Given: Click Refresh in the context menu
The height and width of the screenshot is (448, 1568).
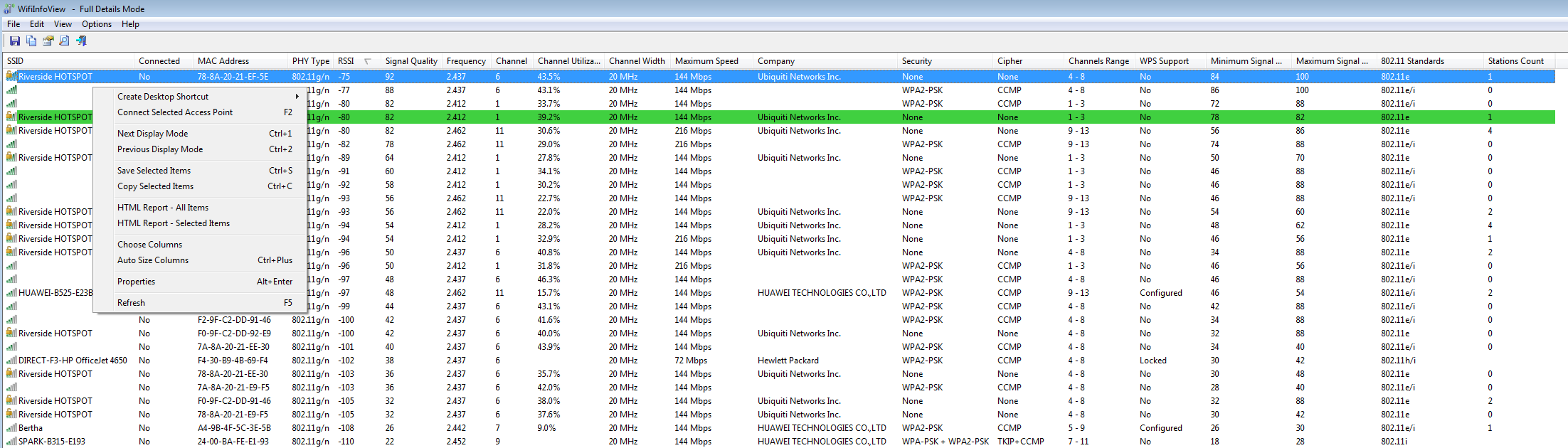Looking at the screenshot, I should [131, 303].
